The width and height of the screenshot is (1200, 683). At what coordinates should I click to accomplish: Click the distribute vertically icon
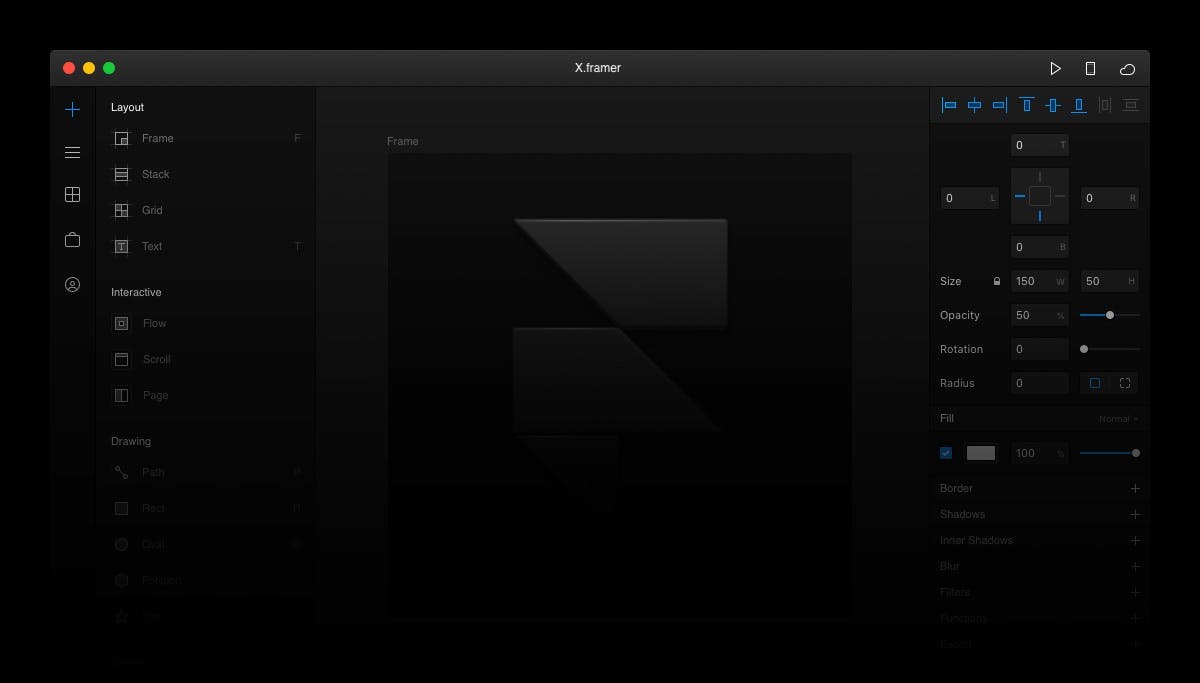click(x=1131, y=105)
